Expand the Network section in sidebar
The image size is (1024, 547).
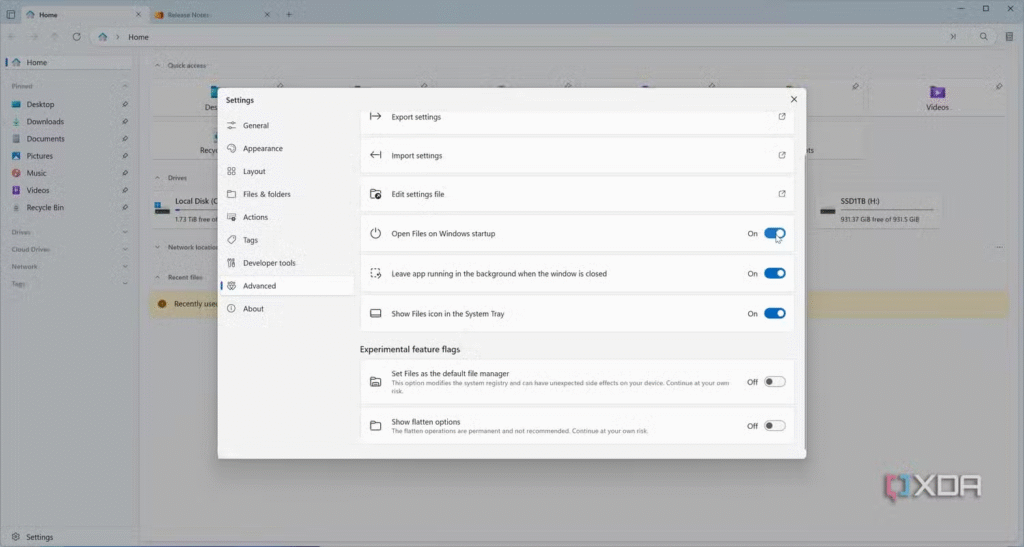point(125,267)
